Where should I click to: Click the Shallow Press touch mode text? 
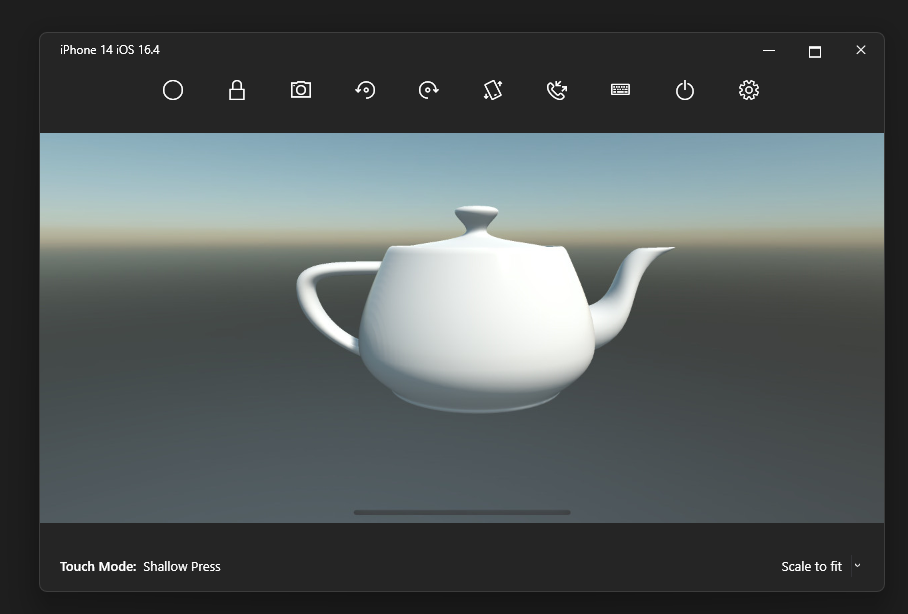(x=182, y=567)
